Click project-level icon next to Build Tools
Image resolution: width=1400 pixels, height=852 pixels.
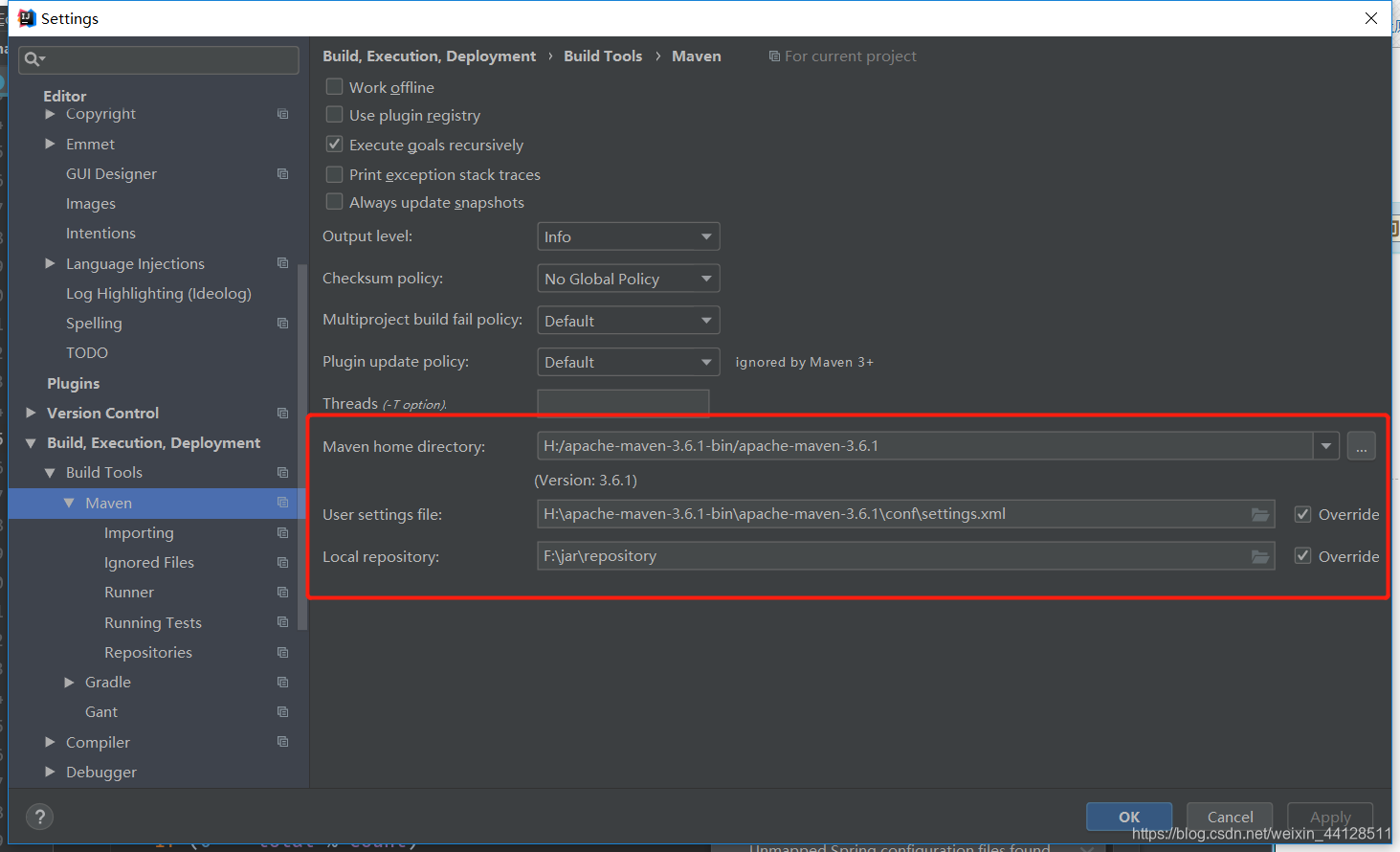(282, 473)
